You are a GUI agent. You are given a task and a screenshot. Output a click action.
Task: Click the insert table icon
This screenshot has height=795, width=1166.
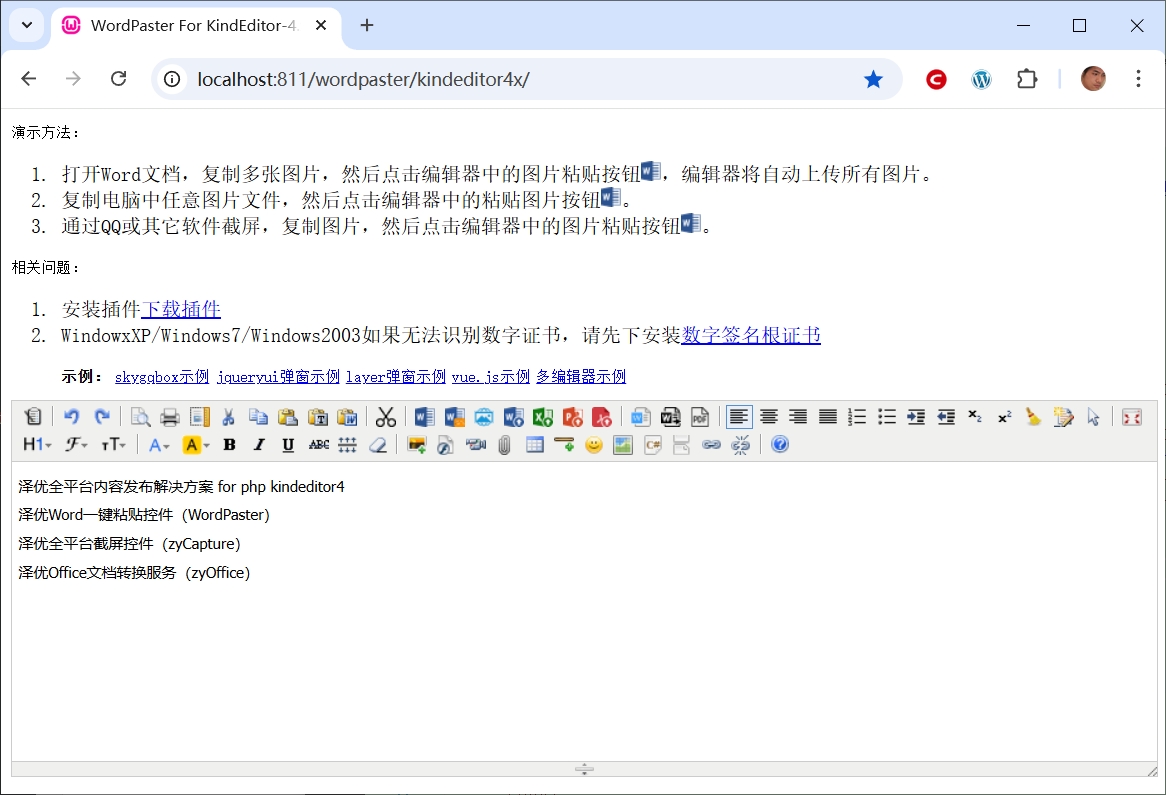[535, 445]
